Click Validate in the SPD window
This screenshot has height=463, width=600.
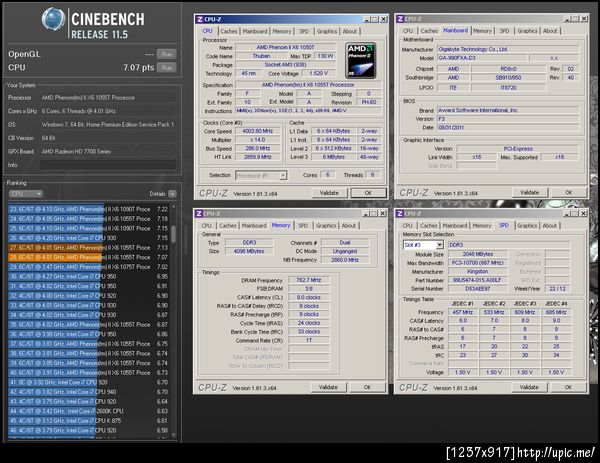tap(529, 388)
